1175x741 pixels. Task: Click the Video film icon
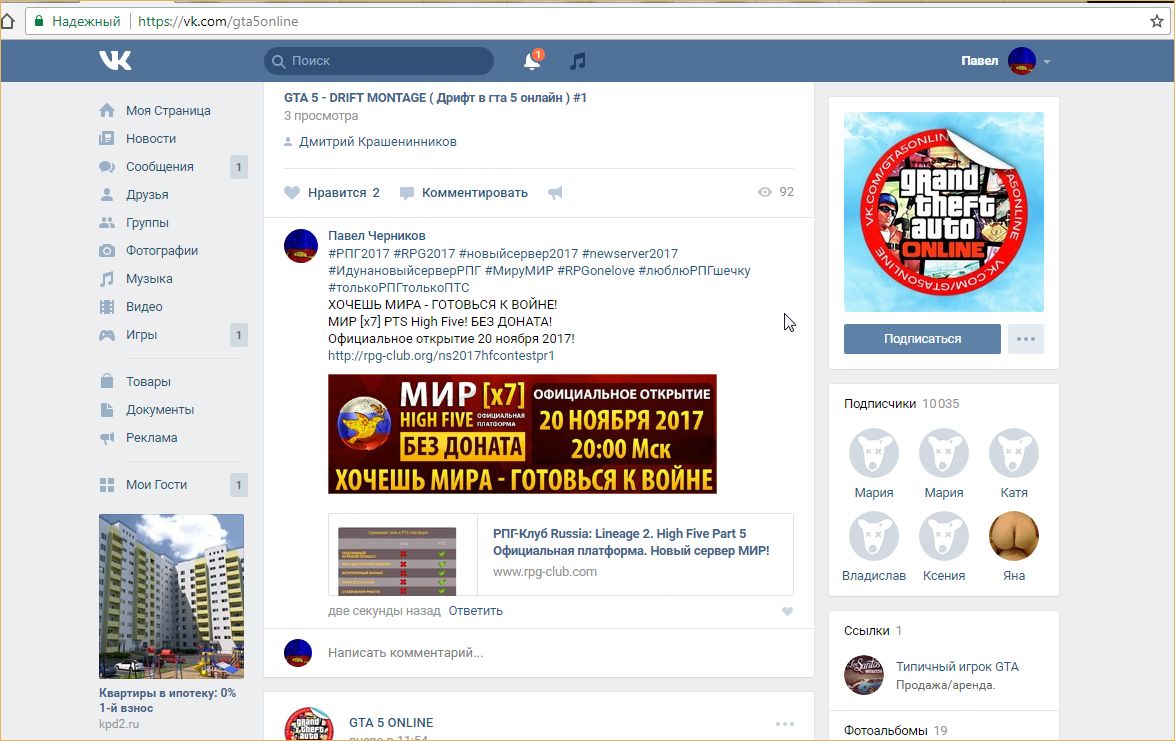click(107, 306)
